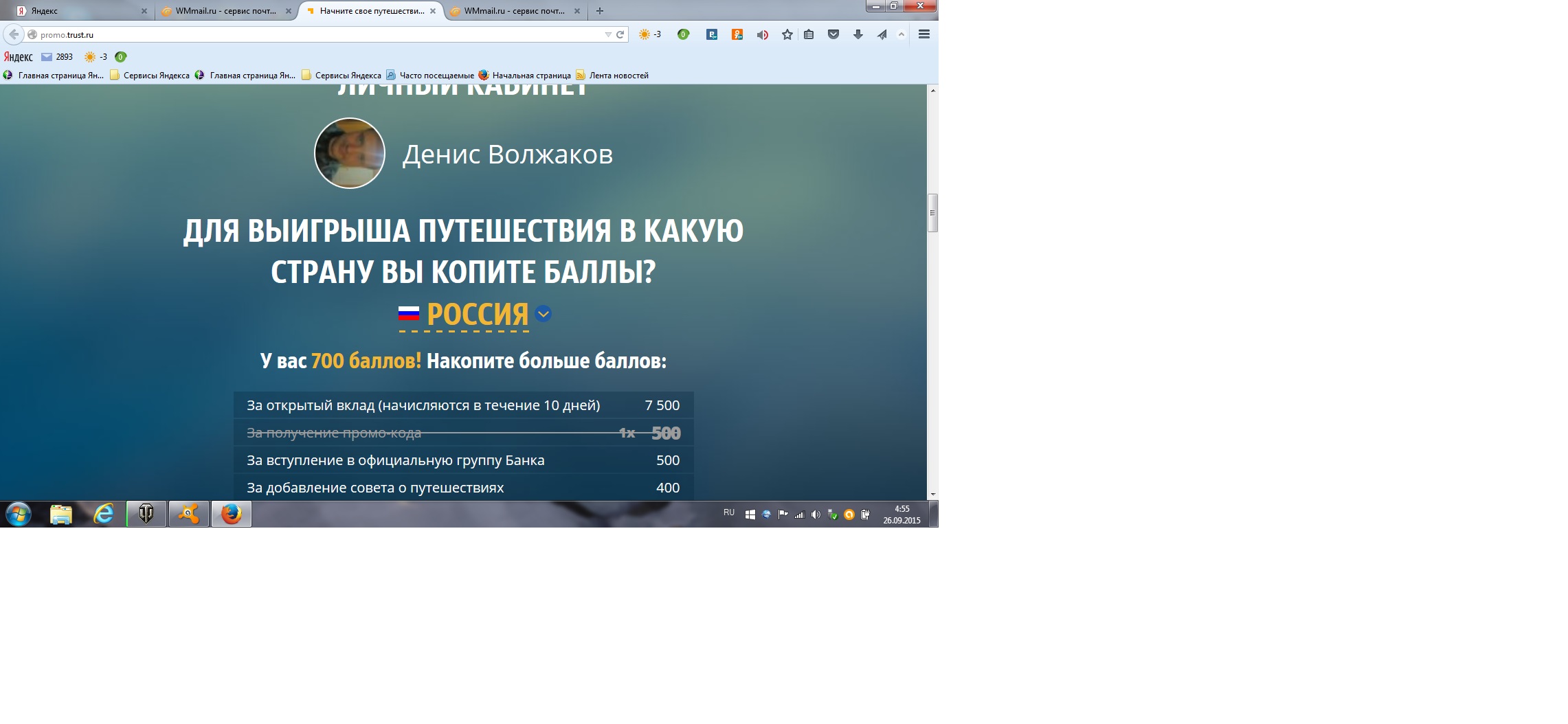Open World of Tanks taskbar icon
1568x724 pixels.
point(146,514)
